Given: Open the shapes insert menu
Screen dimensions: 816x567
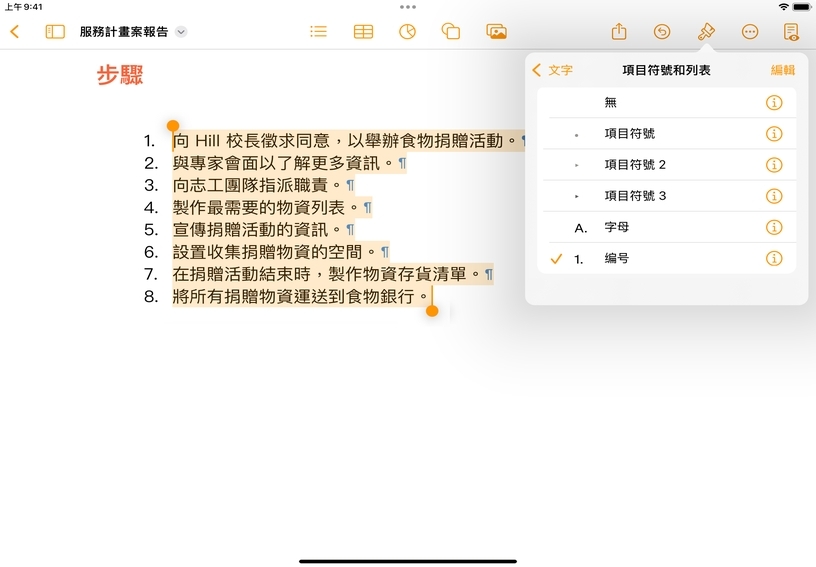Looking at the screenshot, I should coord(451,32).
